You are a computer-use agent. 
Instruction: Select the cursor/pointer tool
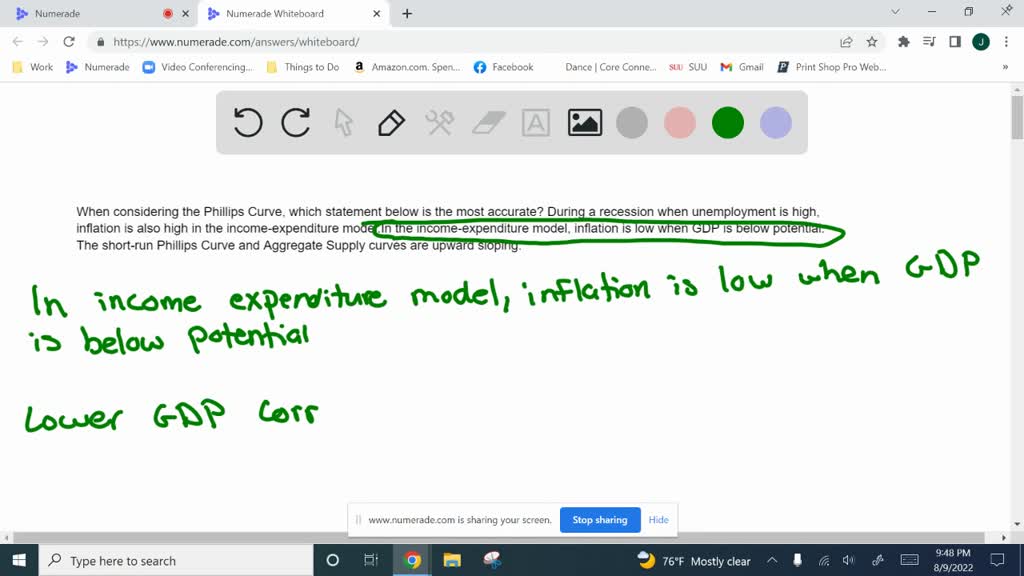(343, 122)
